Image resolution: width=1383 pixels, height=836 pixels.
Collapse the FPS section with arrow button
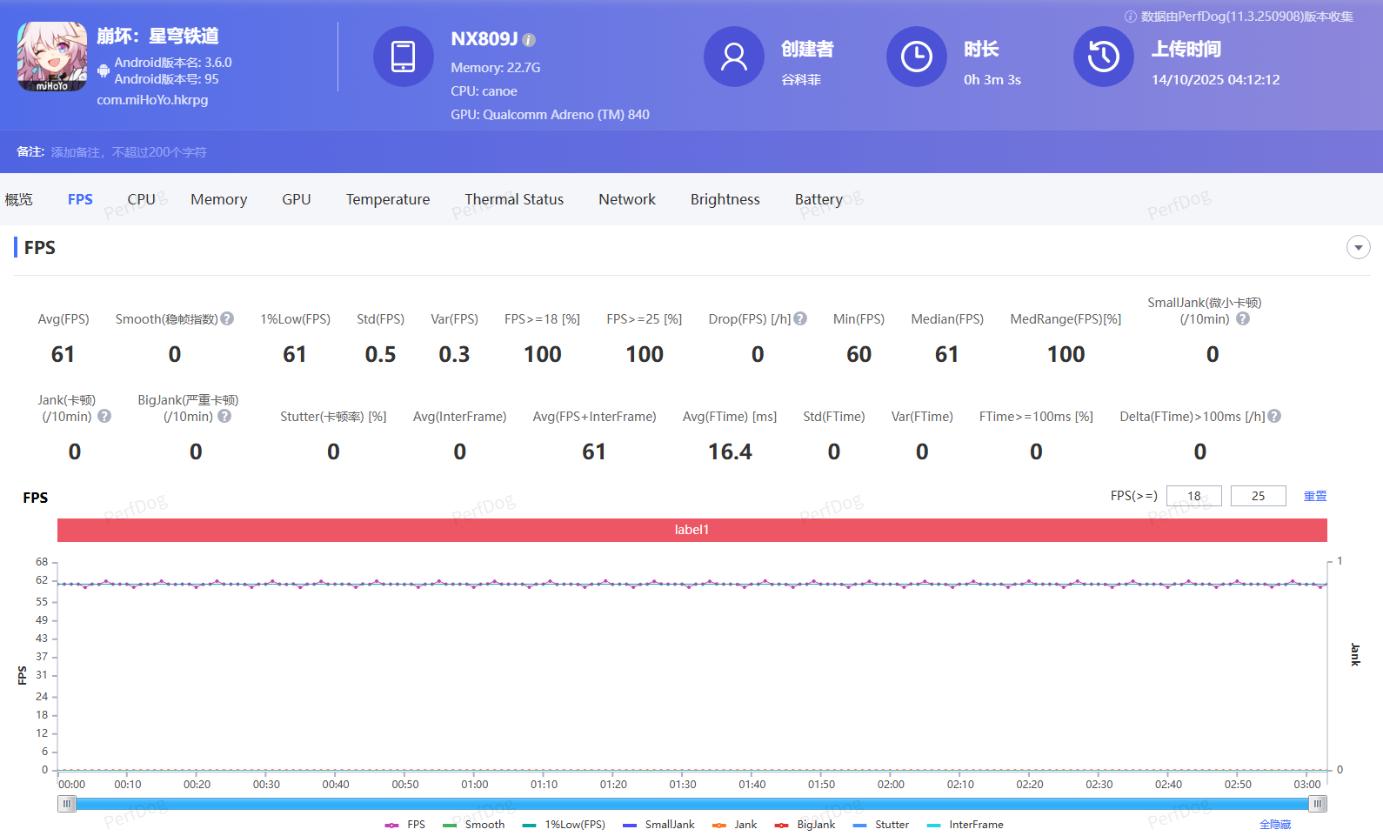click(x=1358, y=248)
